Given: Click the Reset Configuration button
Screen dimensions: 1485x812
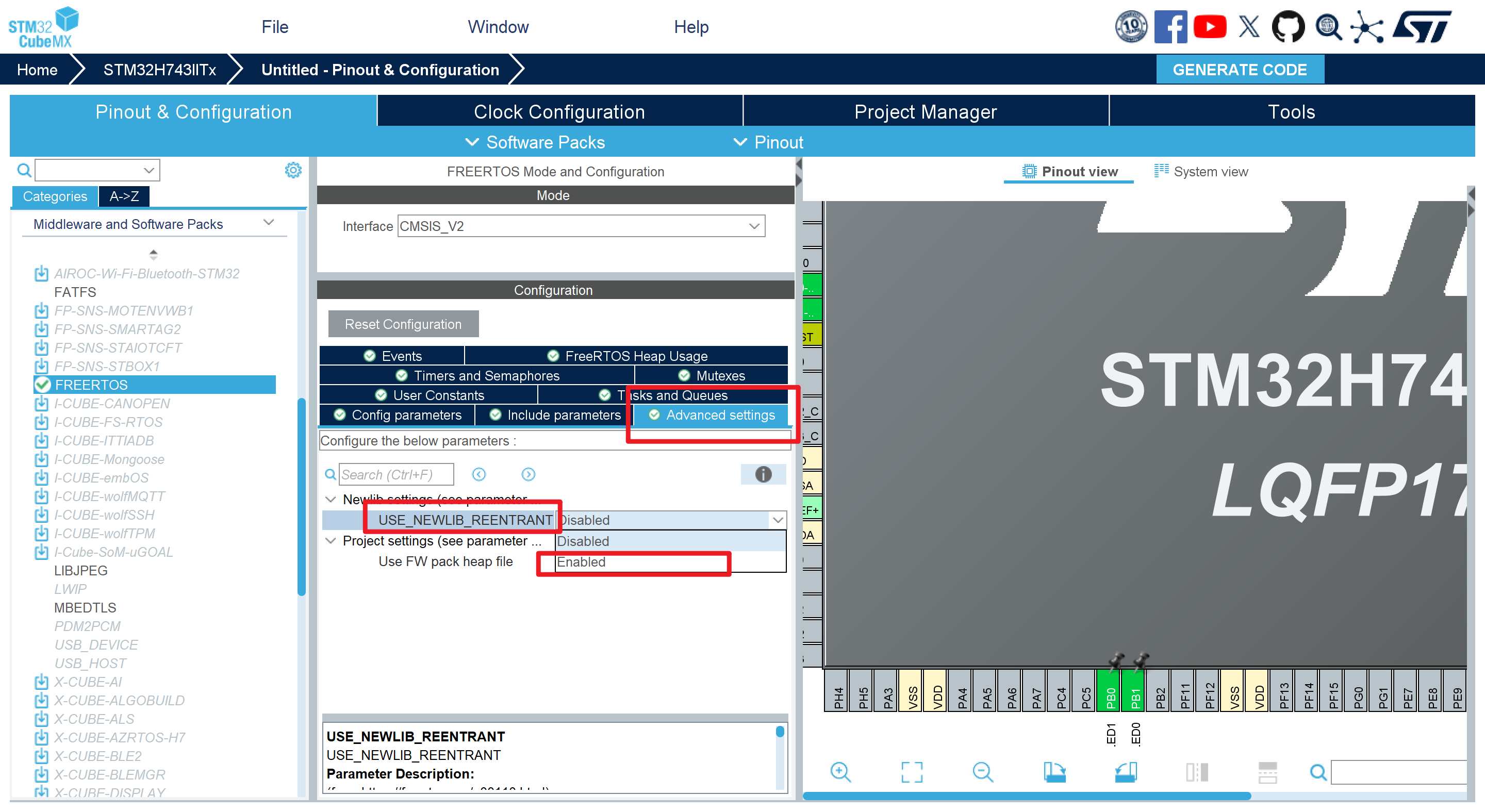Looking at the screenshot, I should point(403,324).
